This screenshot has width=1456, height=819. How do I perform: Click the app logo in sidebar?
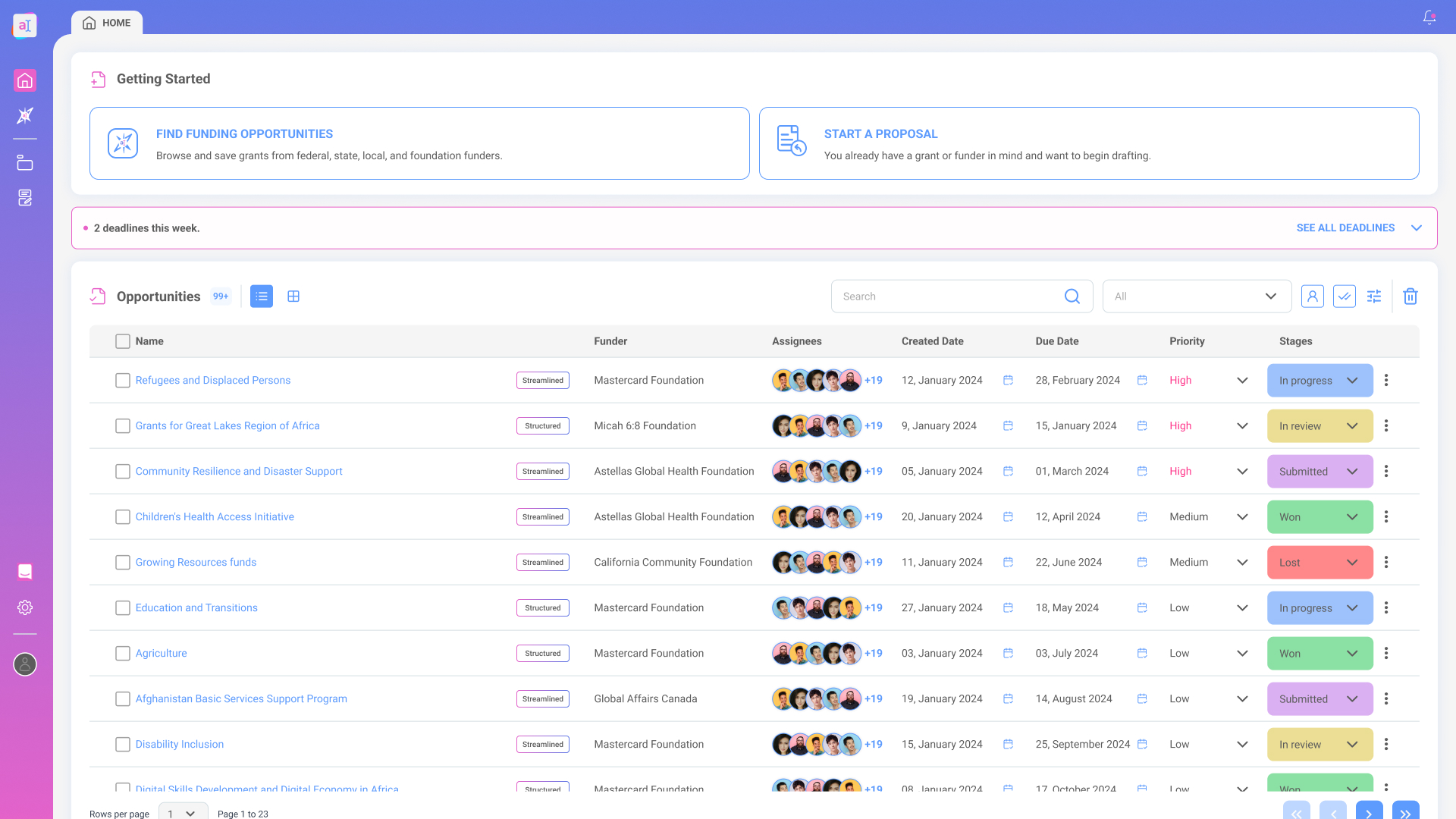(x=25, y=26)
